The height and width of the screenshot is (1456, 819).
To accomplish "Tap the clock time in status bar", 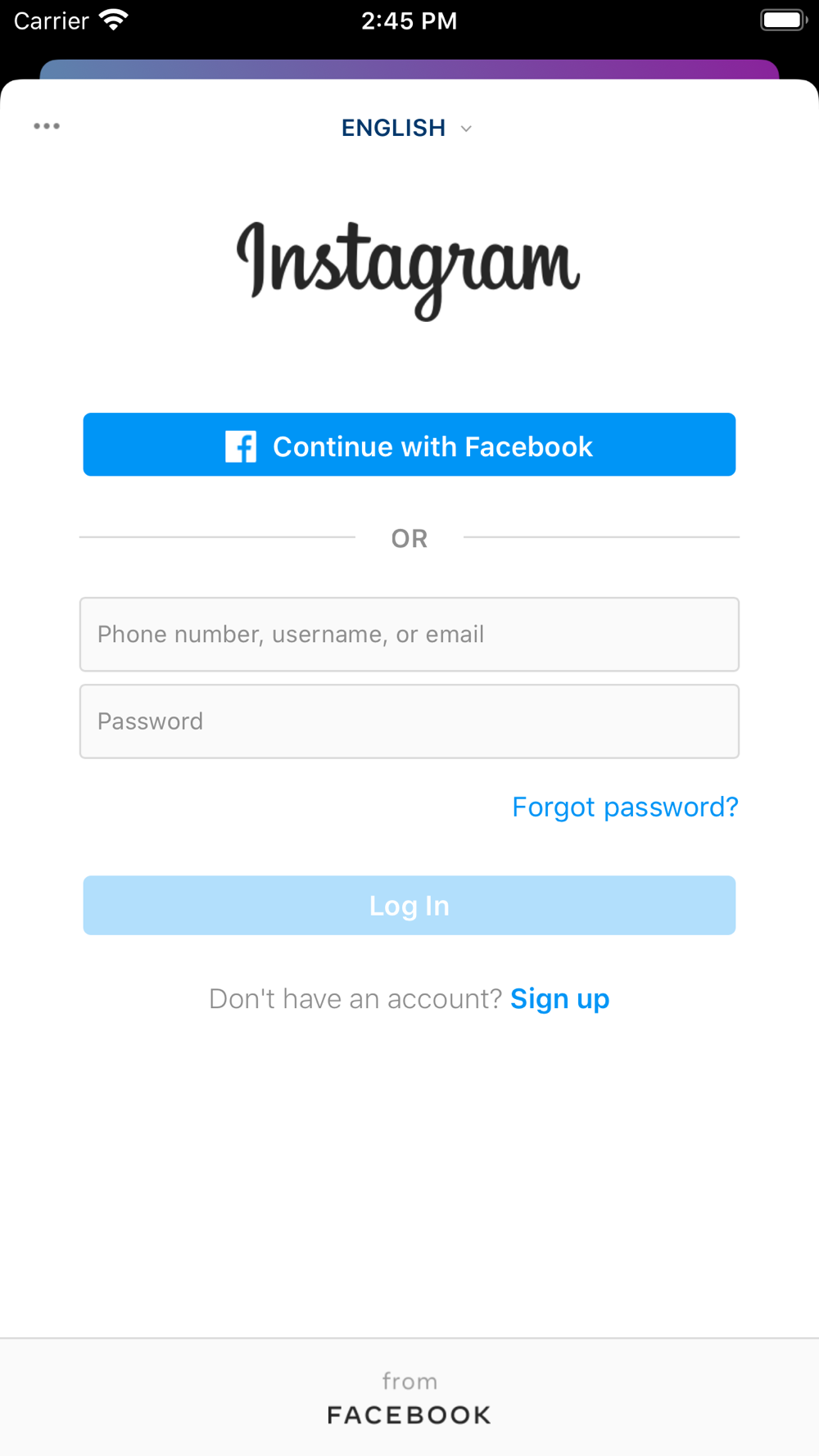I will [409, 20].
